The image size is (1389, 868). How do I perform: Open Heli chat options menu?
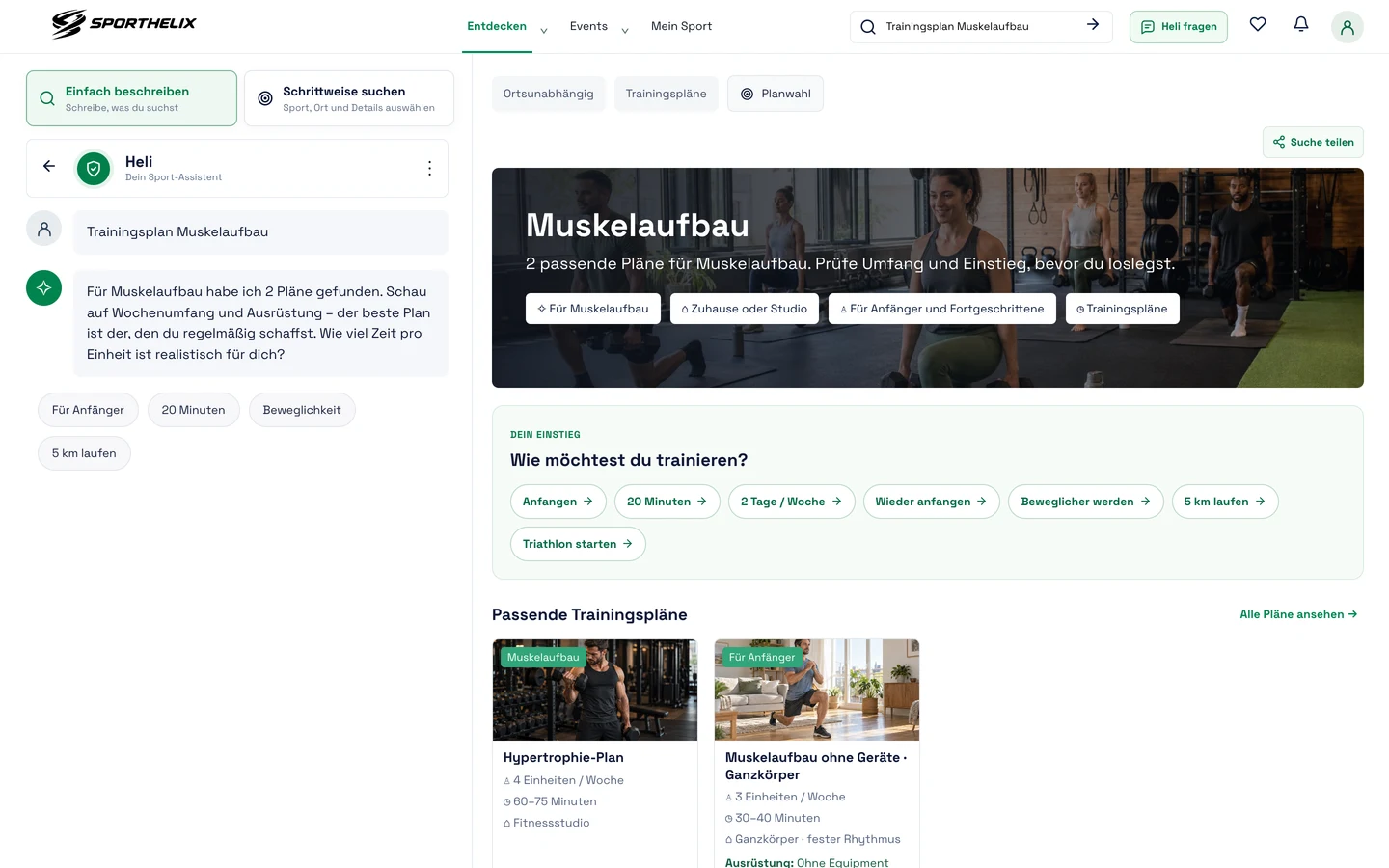(x=429, y=169)
